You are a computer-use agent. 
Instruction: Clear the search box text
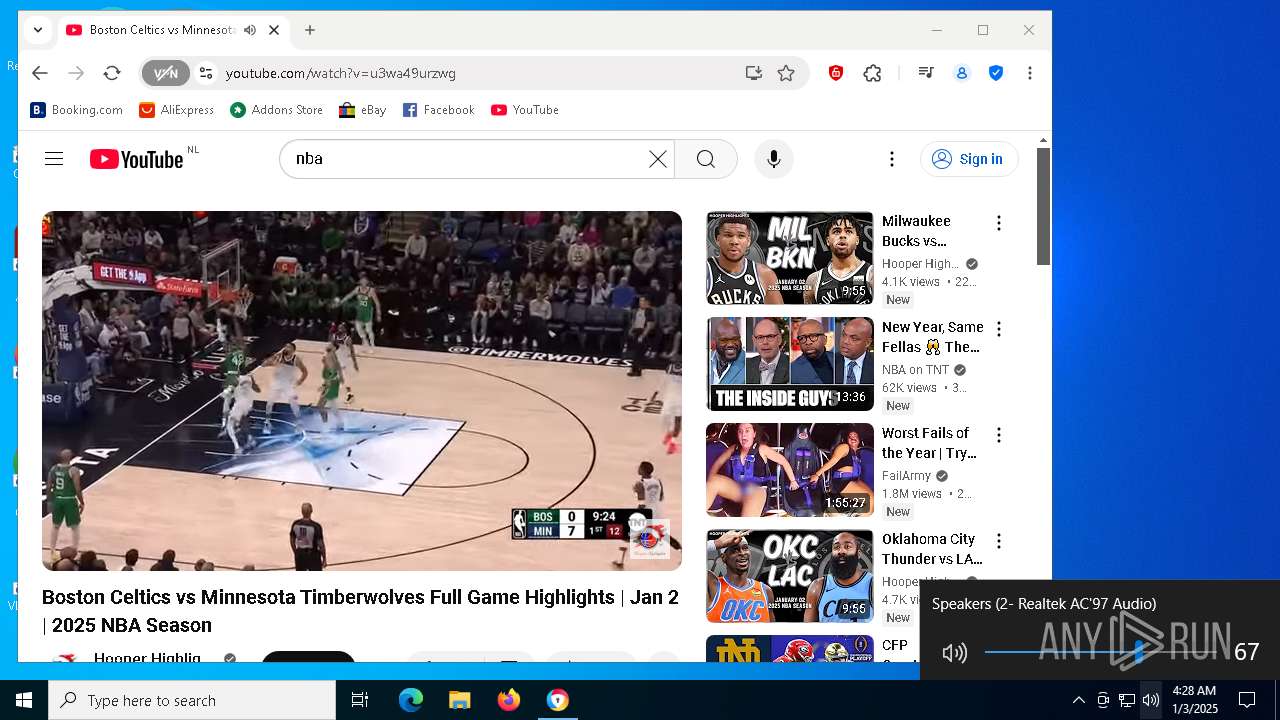click(657, 159)
